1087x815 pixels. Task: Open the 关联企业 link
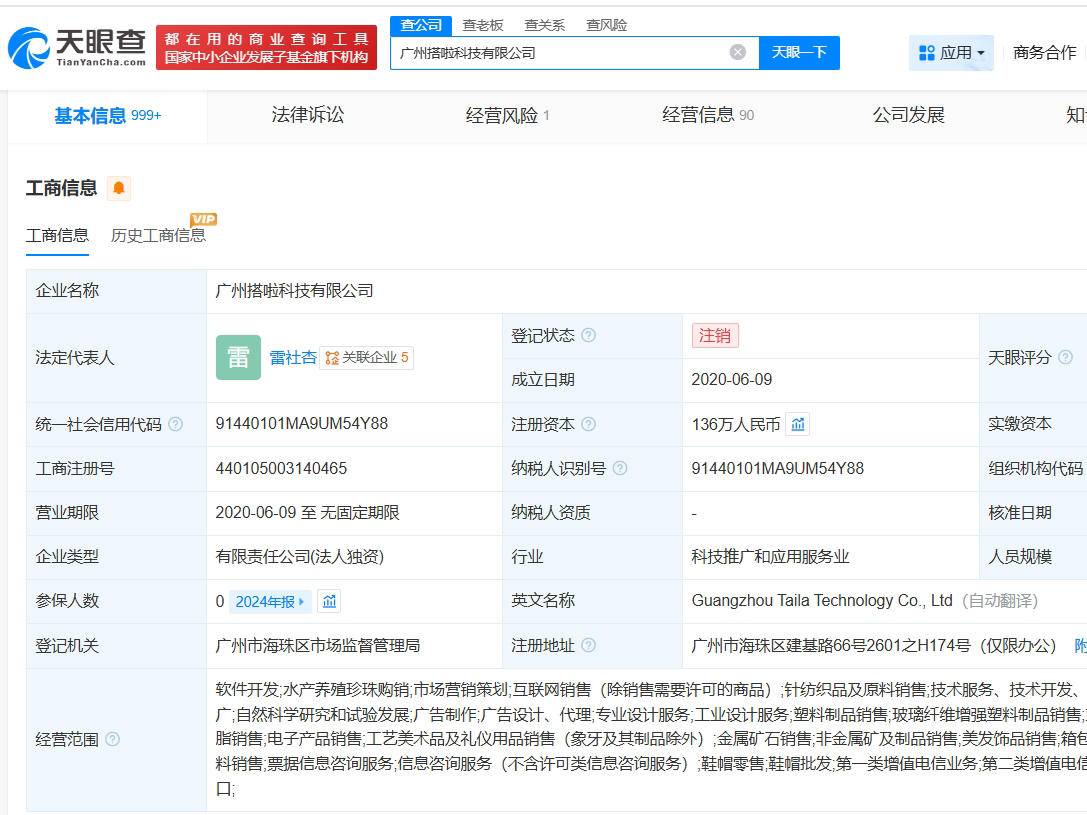368,357
